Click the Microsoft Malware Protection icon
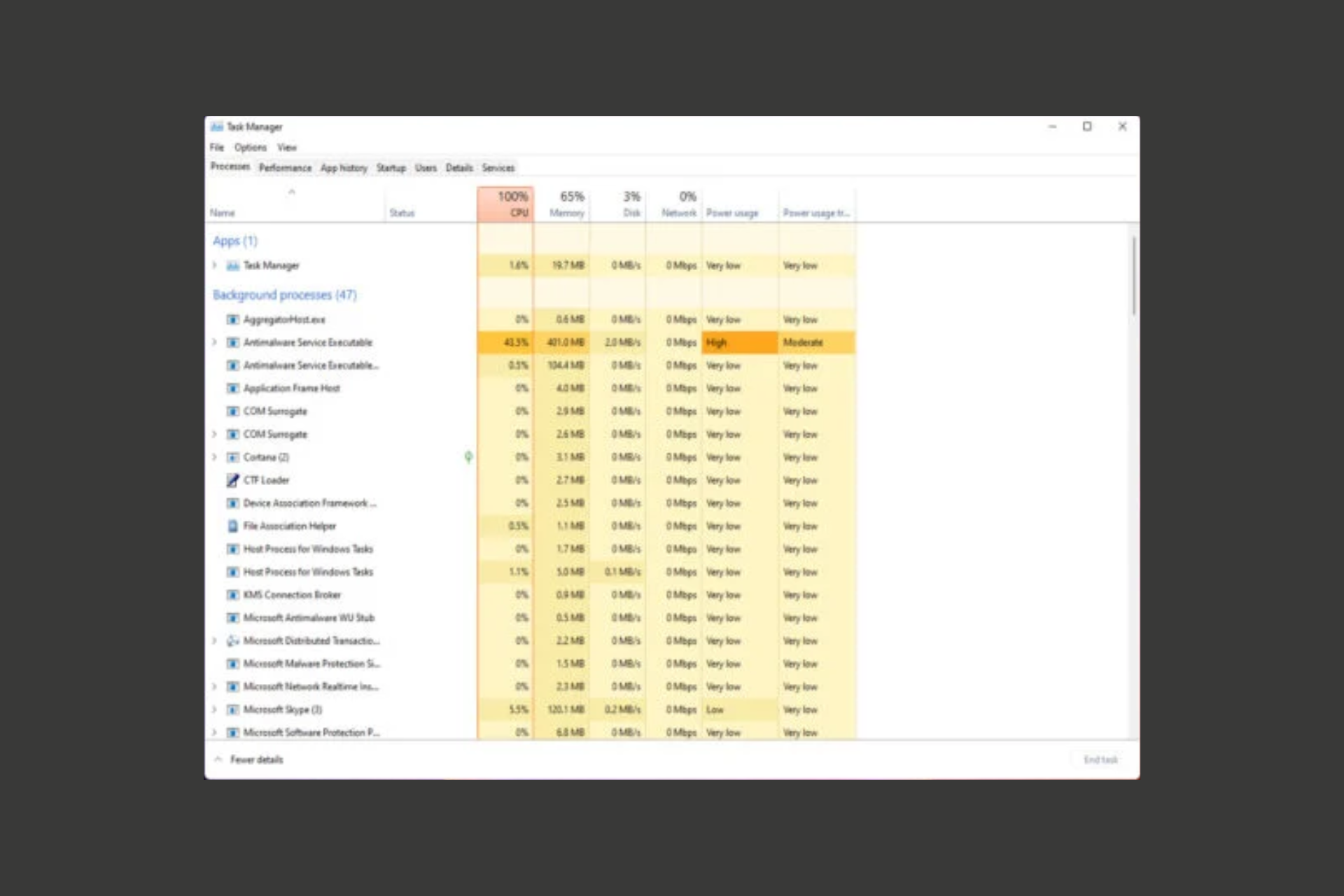 233,664
